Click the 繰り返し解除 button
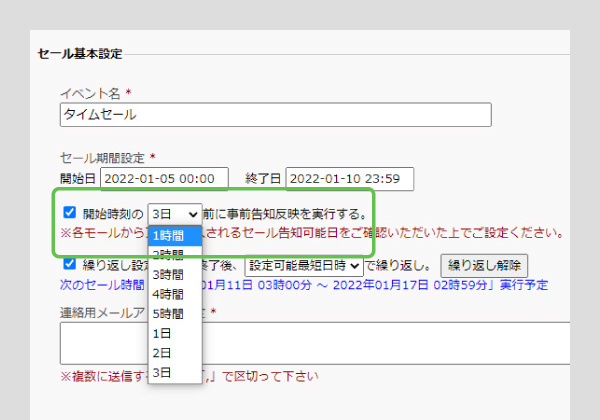 click(x=484, y=265)
